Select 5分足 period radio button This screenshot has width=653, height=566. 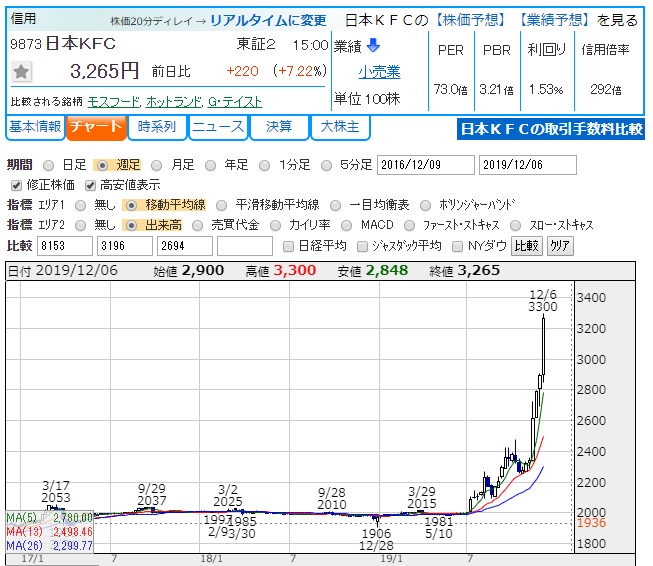pos(326,165)
